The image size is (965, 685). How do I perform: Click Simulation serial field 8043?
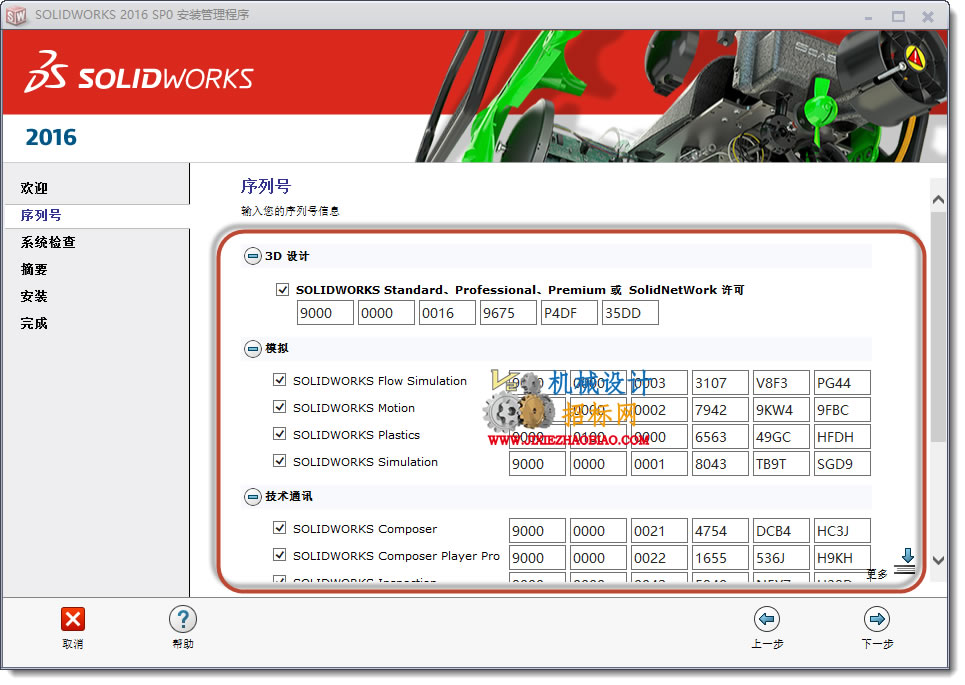720,464
